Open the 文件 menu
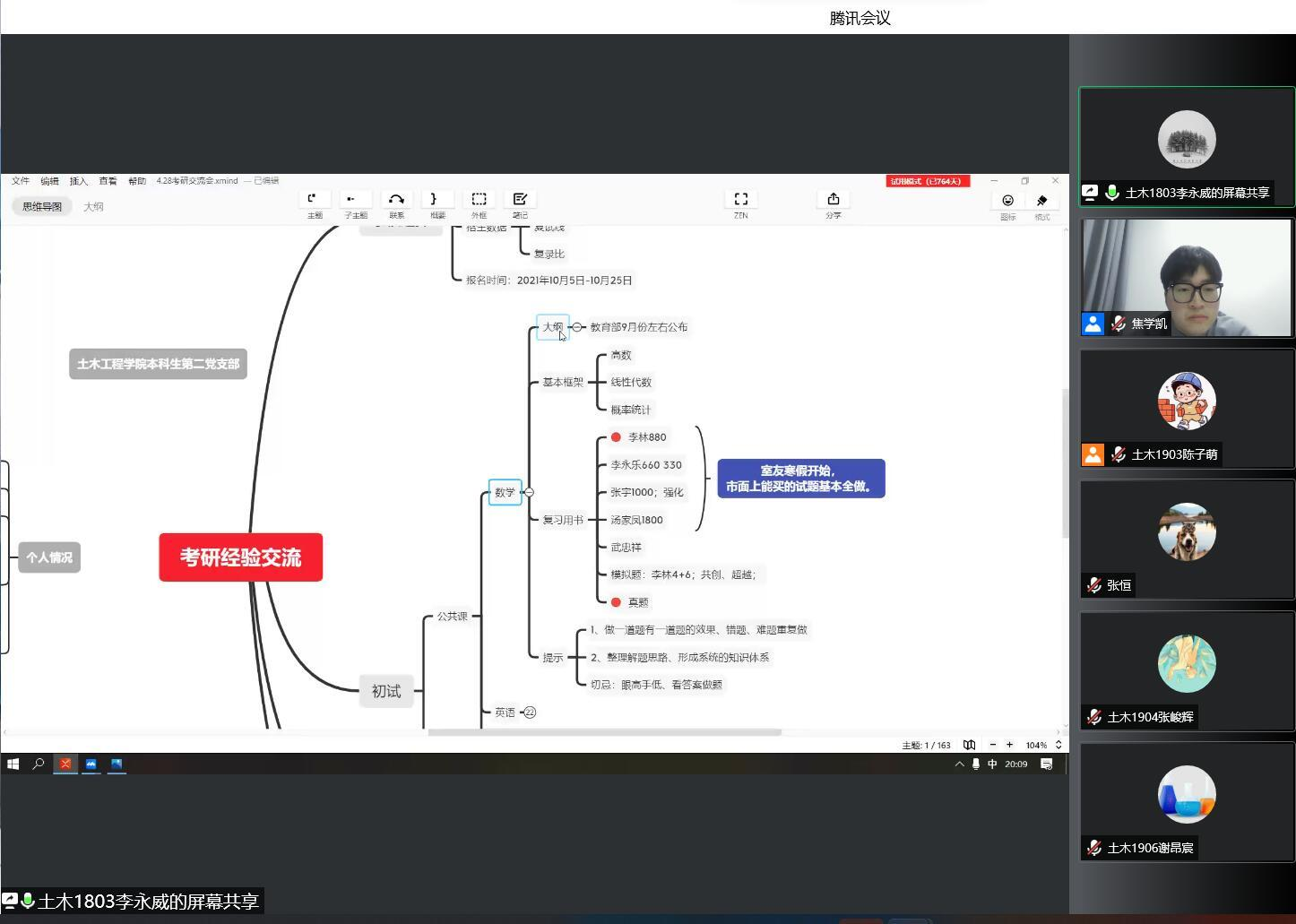 [21, 181]
